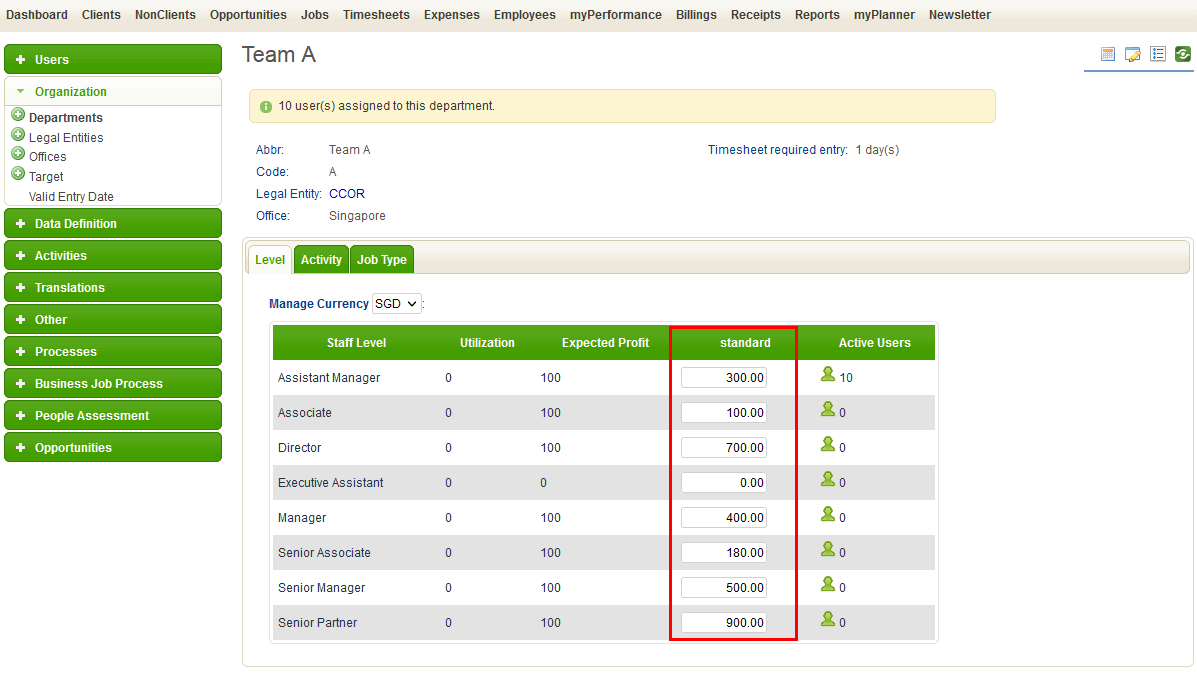Expand the Users sidebar section
The width and height of the screenshot is (1197, 690).
coord(113,60)
